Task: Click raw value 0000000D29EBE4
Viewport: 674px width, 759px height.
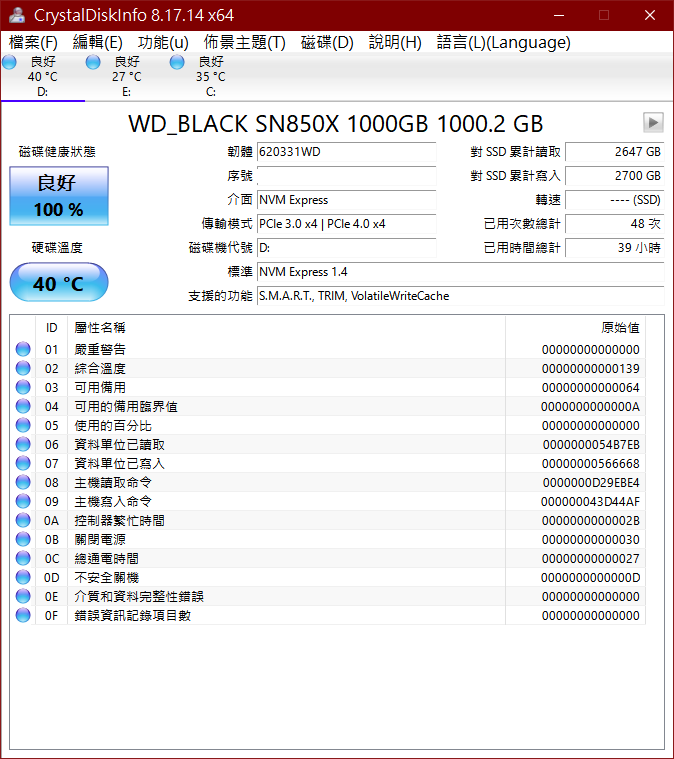Action: click(x=591, y=483)
